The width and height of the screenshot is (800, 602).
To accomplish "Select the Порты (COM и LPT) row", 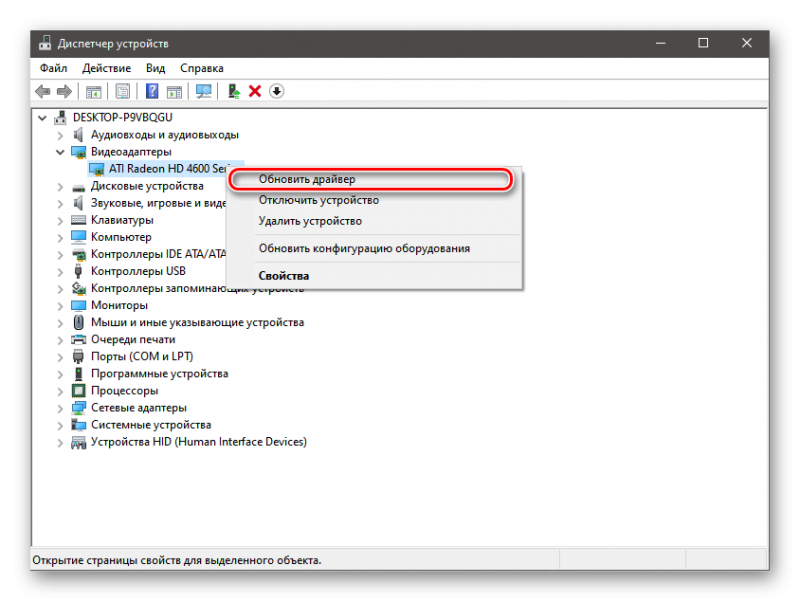I will pos(142,357).
